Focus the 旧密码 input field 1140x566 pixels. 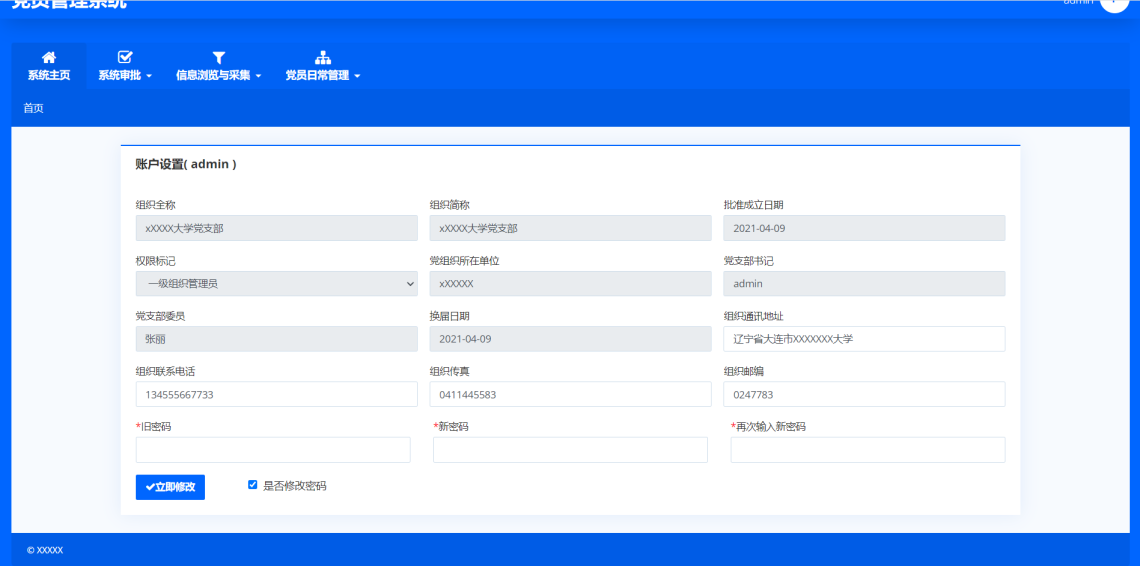click(x=273, y=450)
